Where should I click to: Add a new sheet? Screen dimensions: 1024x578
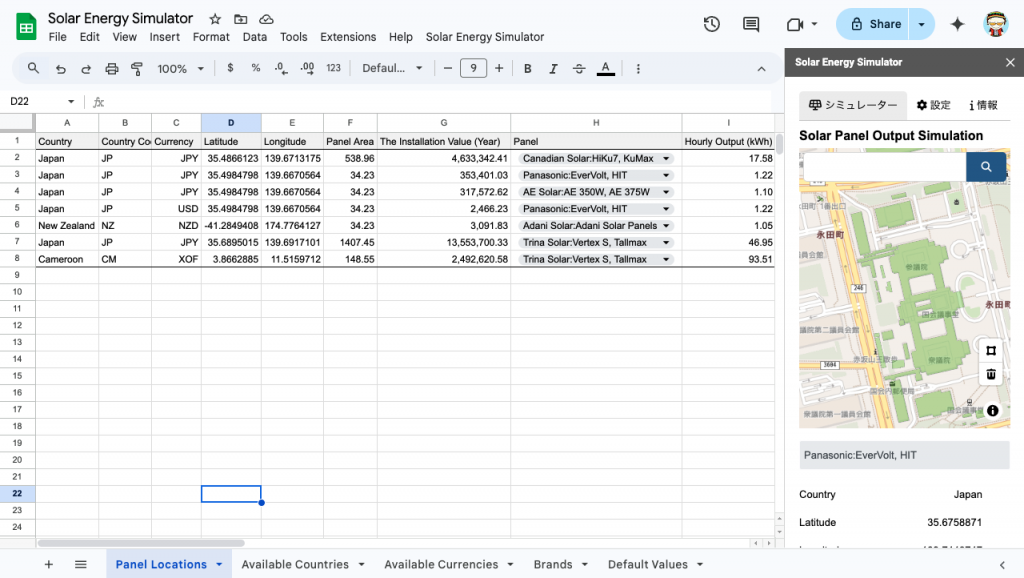pos(48,564)
